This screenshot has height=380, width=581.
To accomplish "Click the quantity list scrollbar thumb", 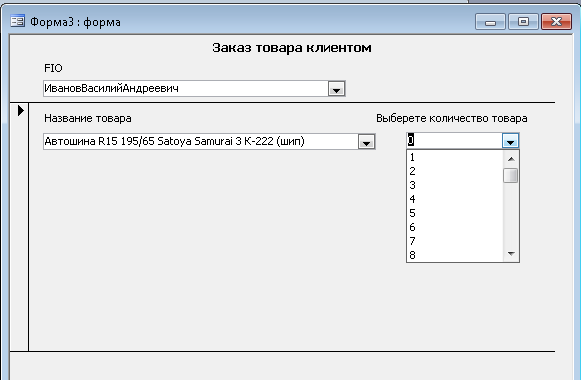I will tap(511, 176).
